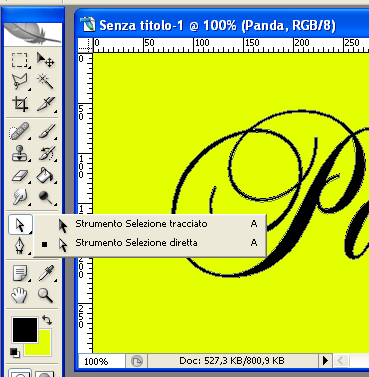Screen dimensions: 369x377
Task: Activate the Magic Wand tool
Action: [x=45, y=82]
